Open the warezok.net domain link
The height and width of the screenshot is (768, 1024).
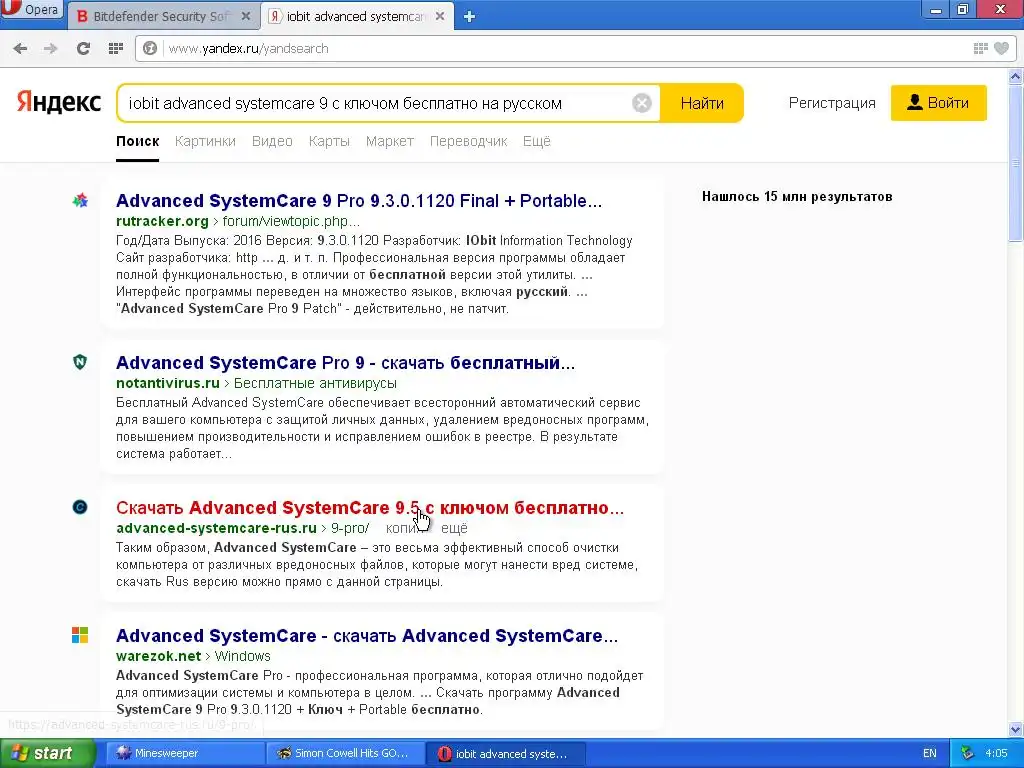(159, 656)
